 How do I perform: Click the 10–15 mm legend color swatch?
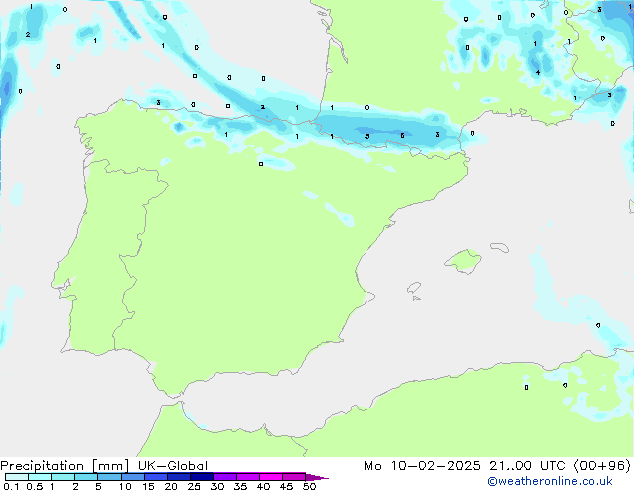click(132, 477)
